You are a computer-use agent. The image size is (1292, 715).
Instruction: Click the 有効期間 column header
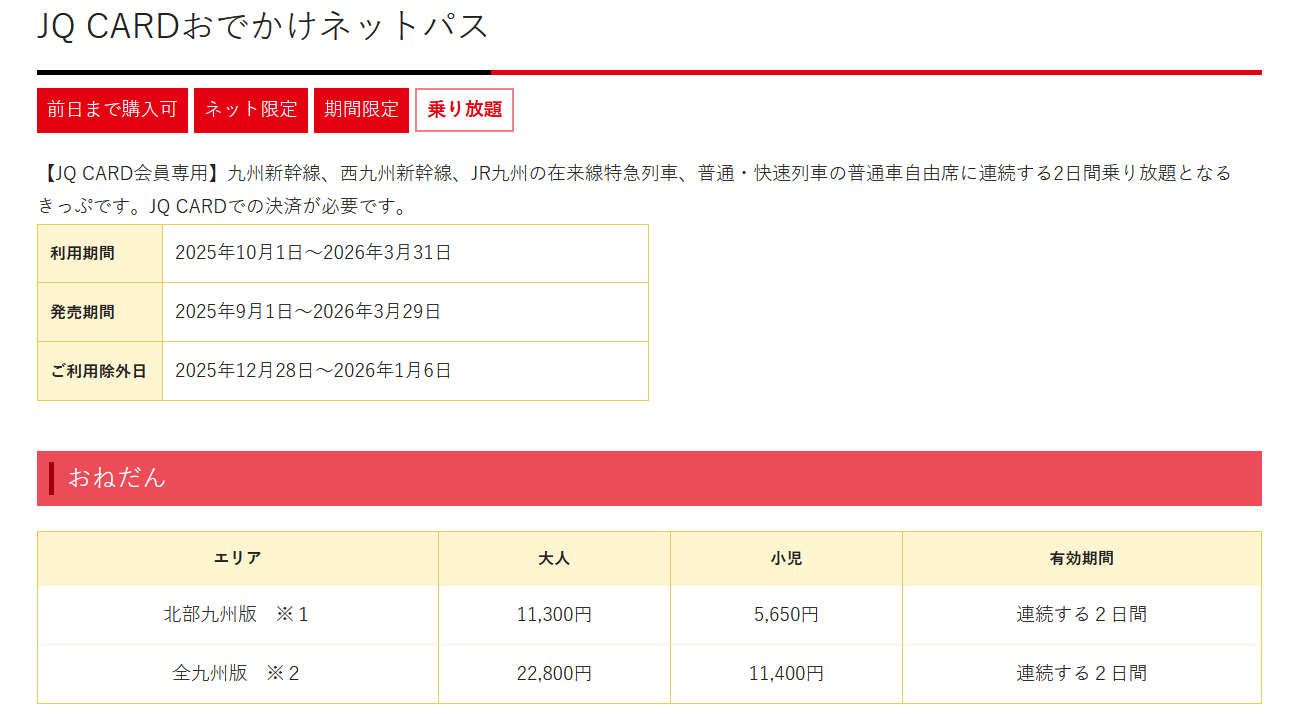1081,559
